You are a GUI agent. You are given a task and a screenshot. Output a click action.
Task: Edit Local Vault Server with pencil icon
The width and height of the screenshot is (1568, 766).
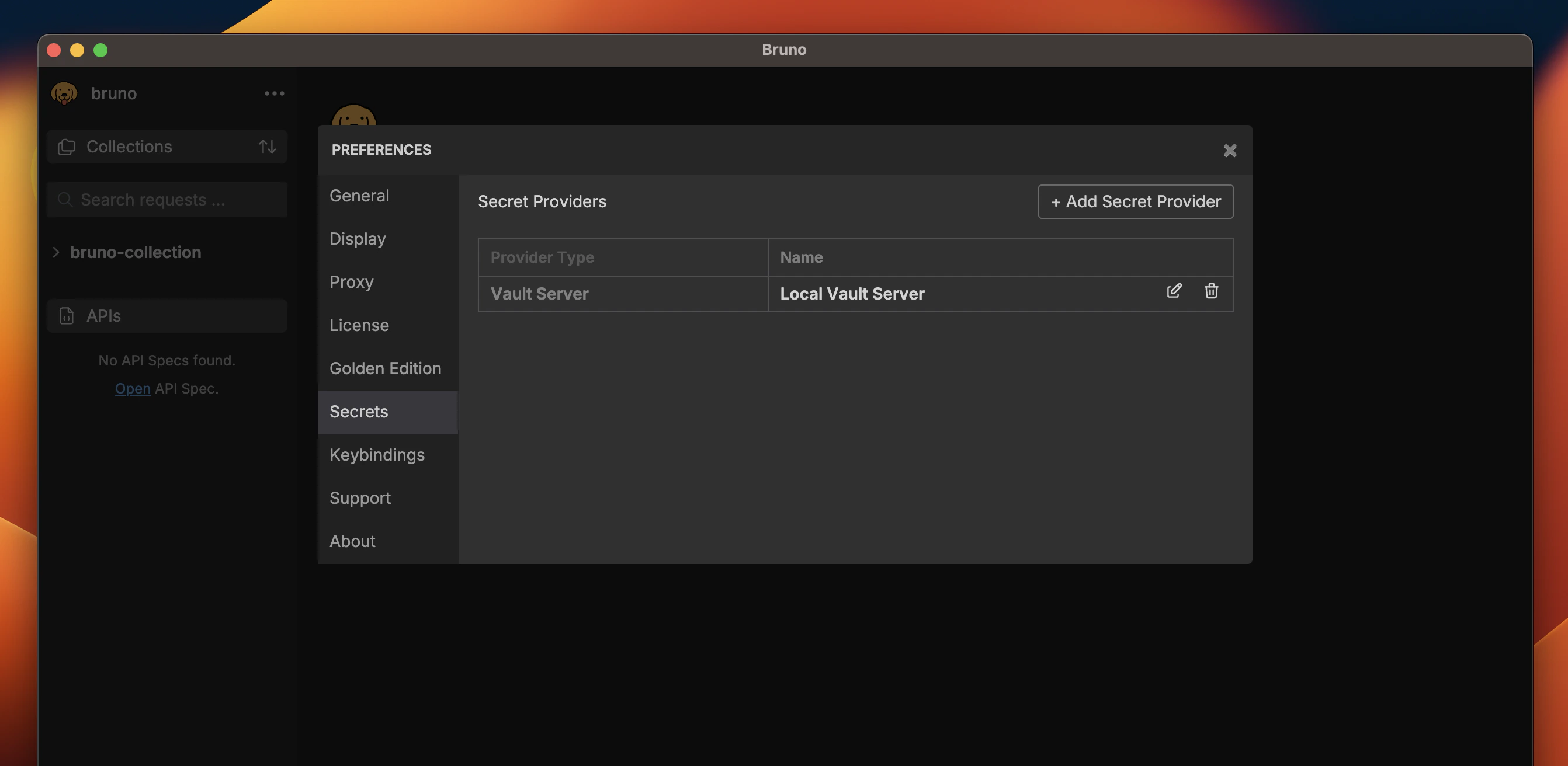(x=1174, y=291)
